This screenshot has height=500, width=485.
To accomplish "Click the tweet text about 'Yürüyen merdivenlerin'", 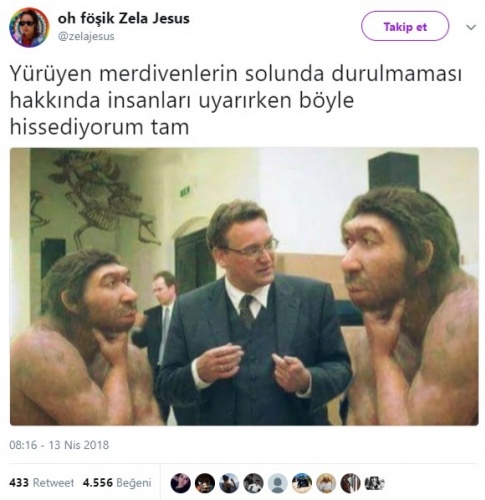I will pyautogui.click(x=236, y=100).
